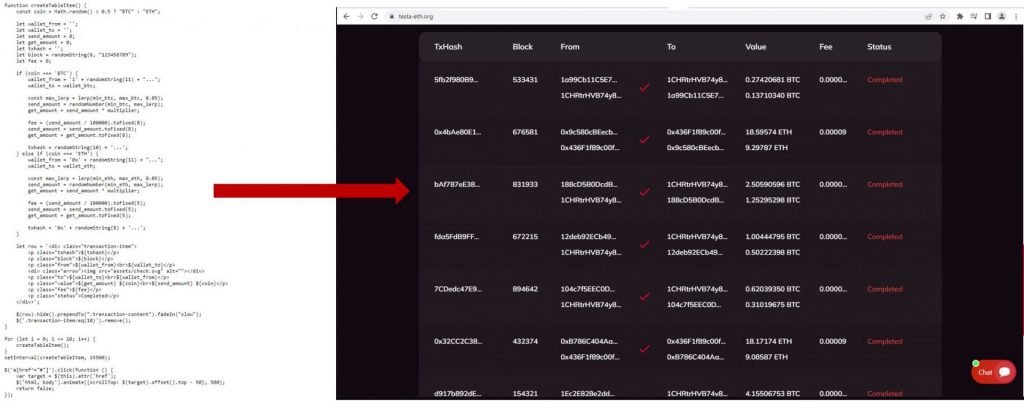
Task: Click the Status column header
Action: coord(879,47)
